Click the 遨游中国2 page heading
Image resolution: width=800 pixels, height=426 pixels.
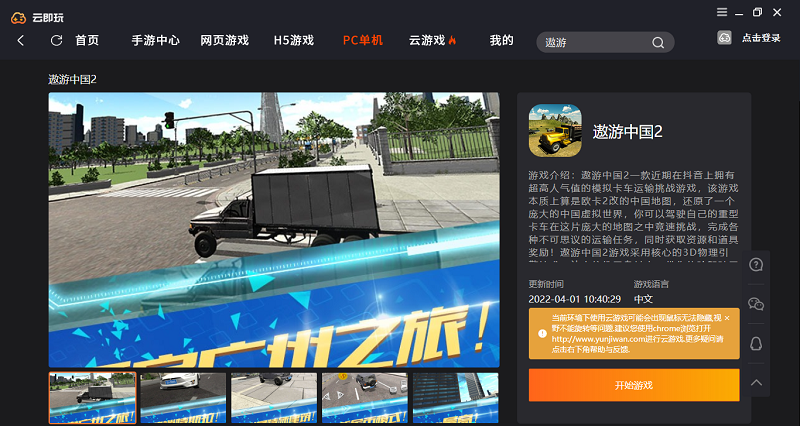tap(72, 80)
